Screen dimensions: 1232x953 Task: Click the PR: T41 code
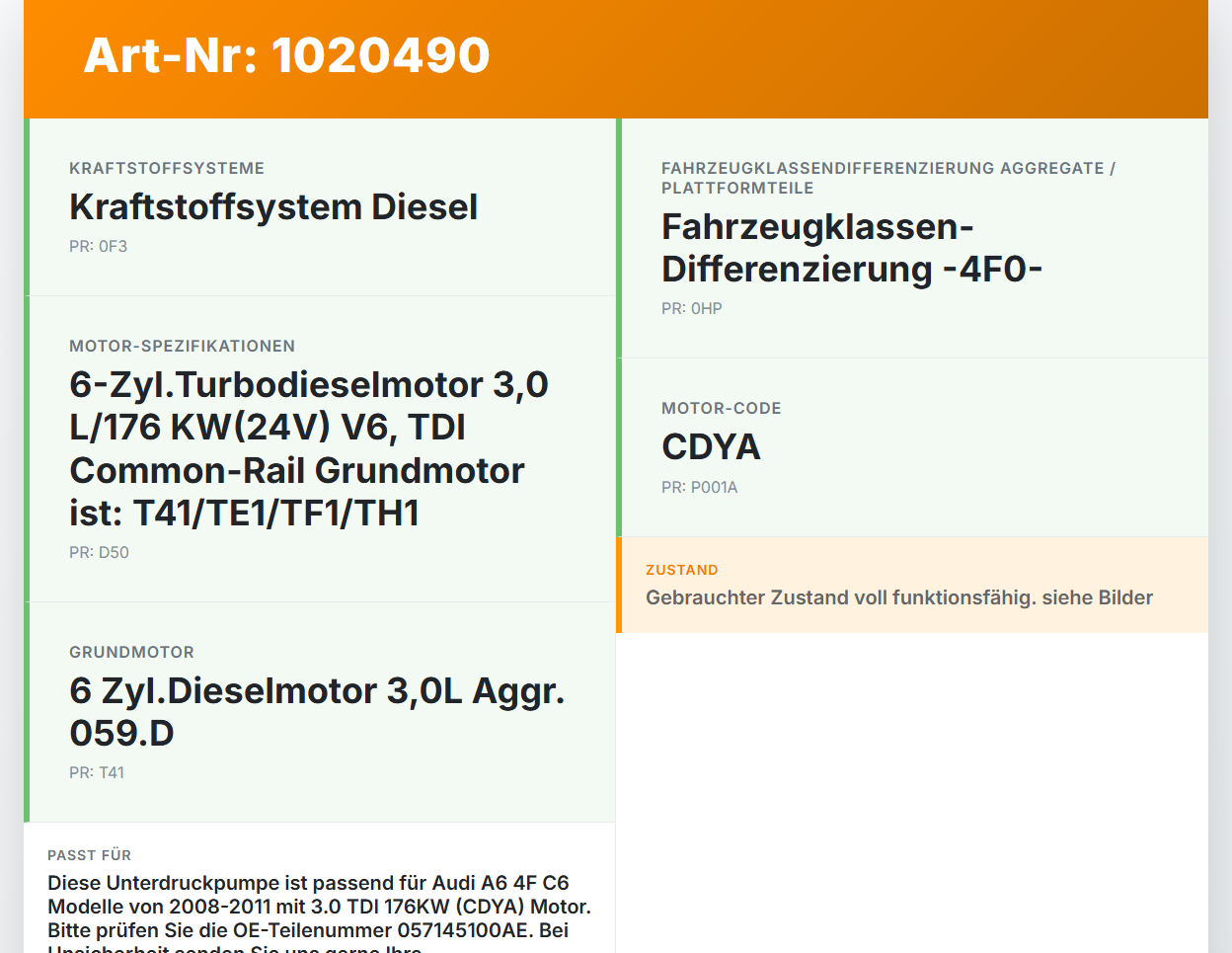click(x=97, y=773)
